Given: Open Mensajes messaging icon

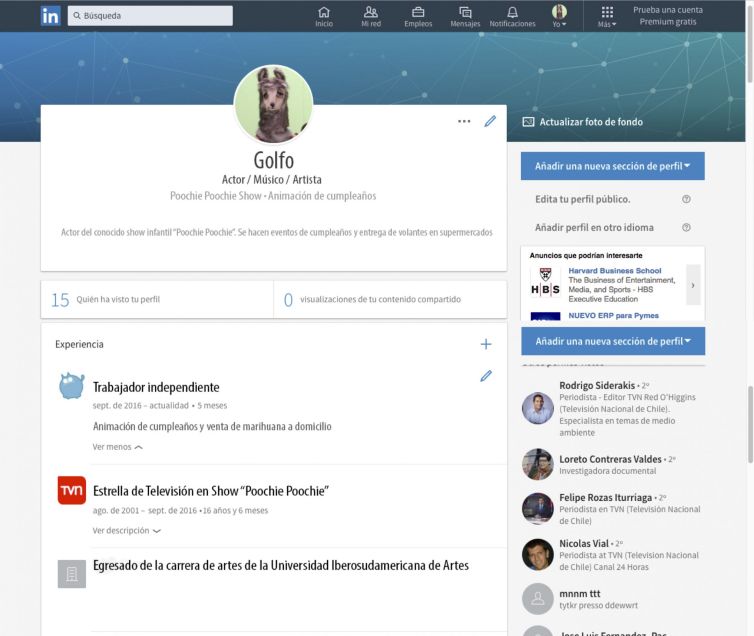Looking at the screenshot, I should coord(465,13).
